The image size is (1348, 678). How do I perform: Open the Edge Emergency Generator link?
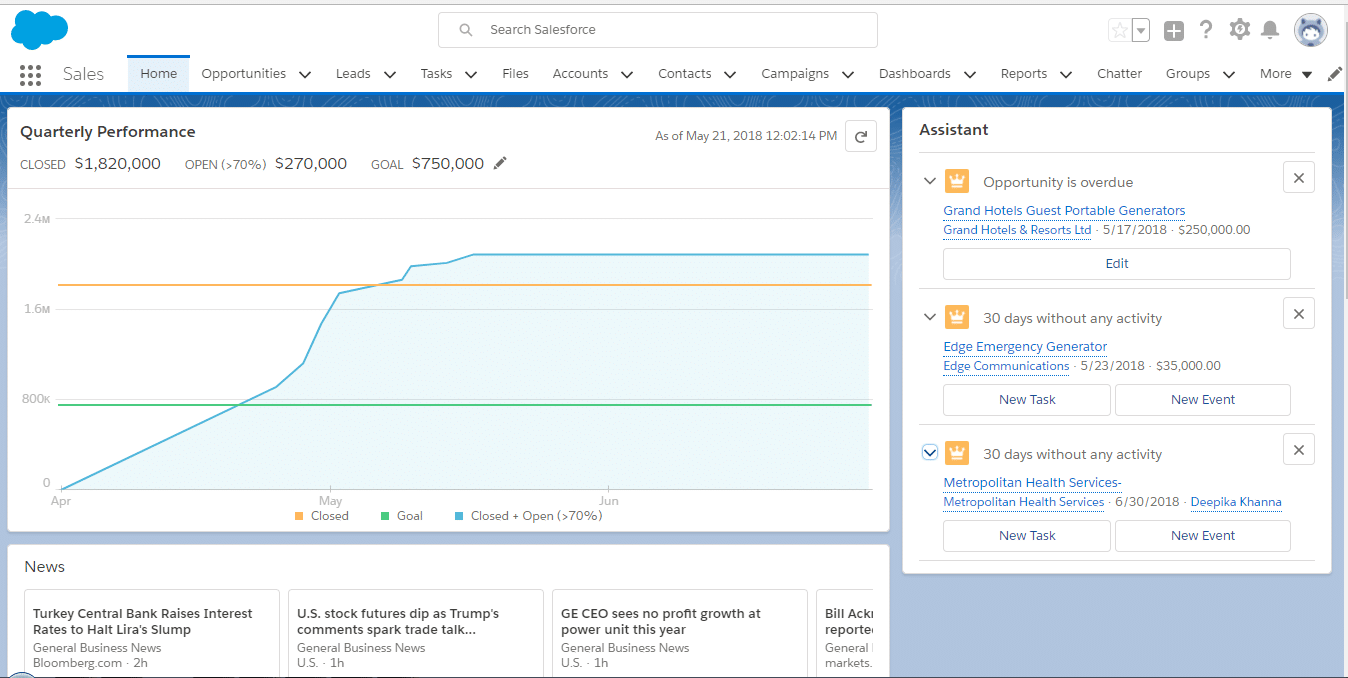coord(1025,347)
